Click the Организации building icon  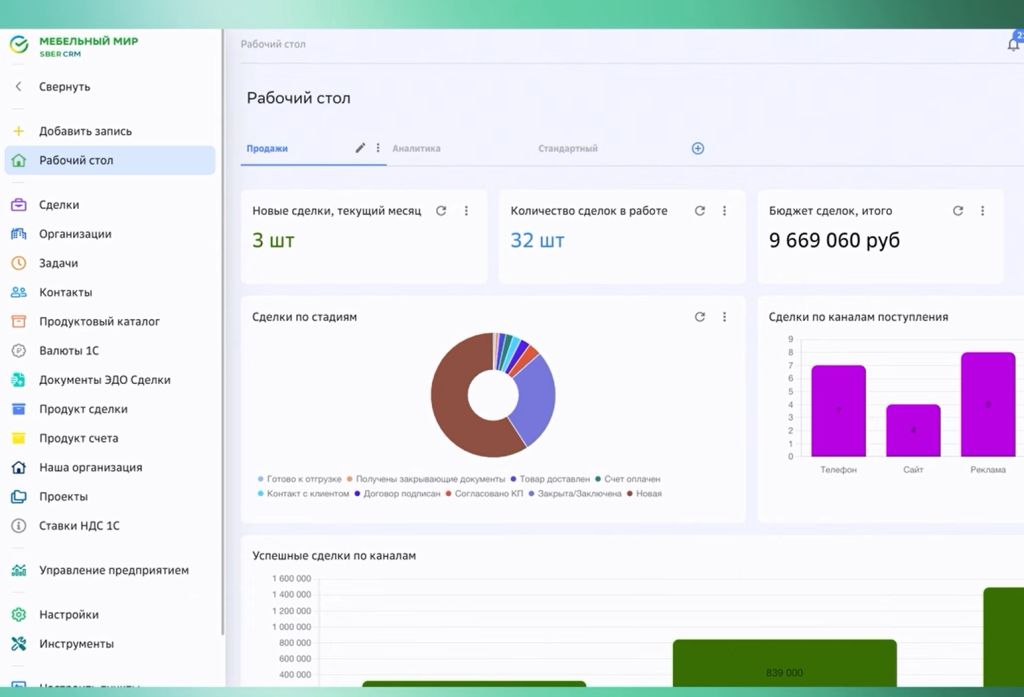point(18,234)
